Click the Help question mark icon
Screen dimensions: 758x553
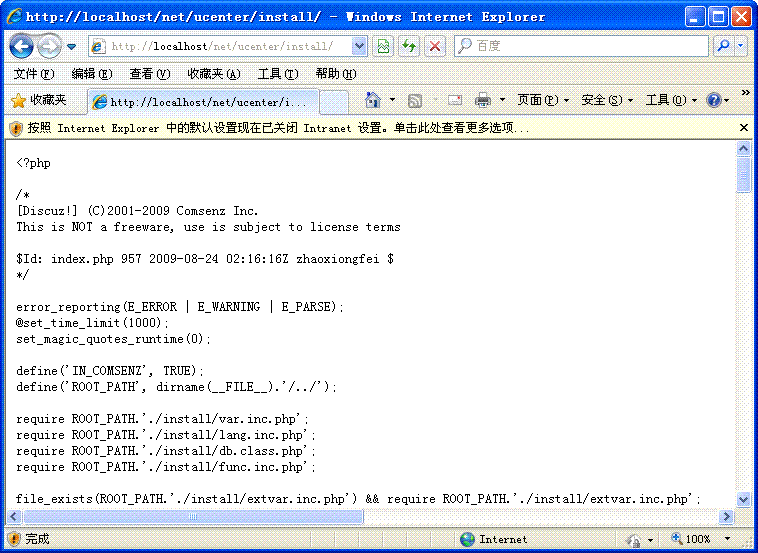(x=714, y=100)
